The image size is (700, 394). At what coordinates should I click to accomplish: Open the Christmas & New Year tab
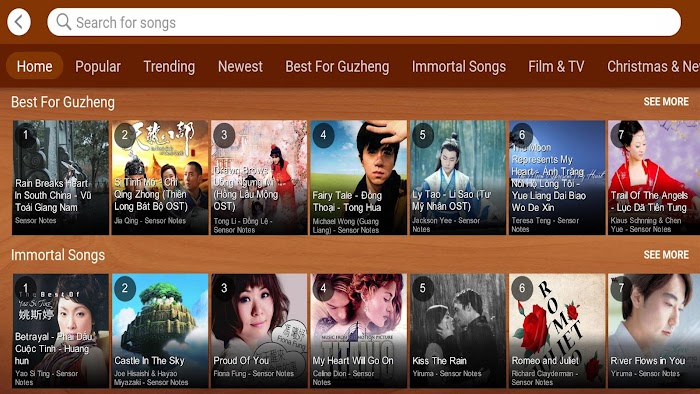(x=653, y=66)
